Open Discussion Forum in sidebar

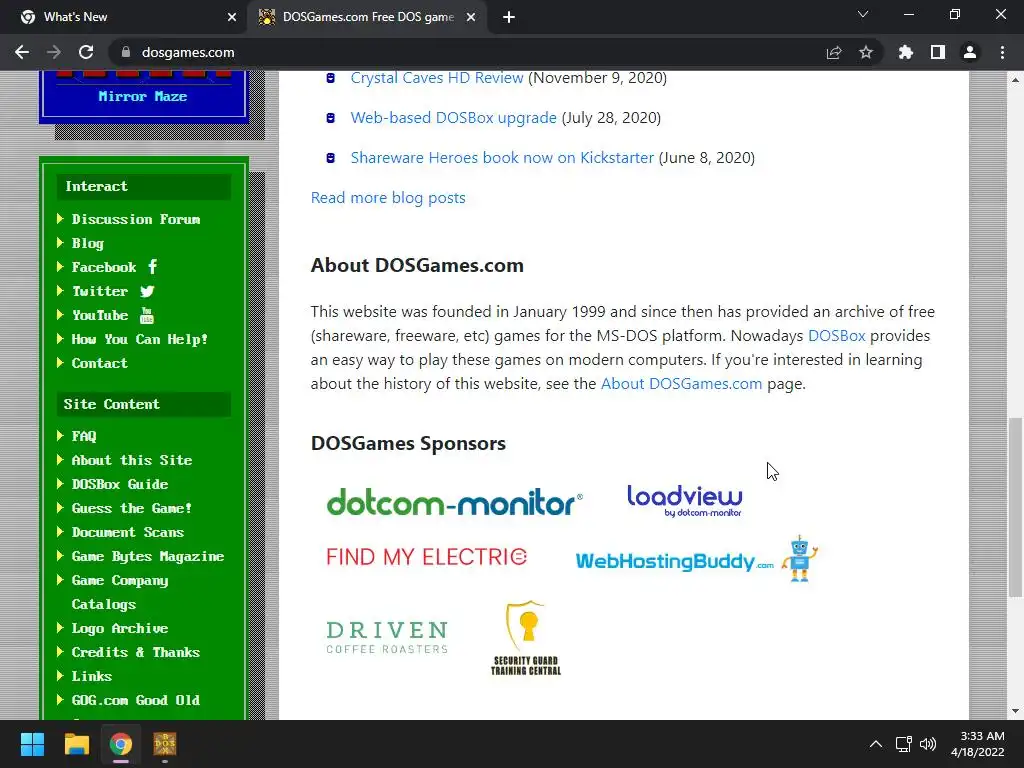pos(136,219)
